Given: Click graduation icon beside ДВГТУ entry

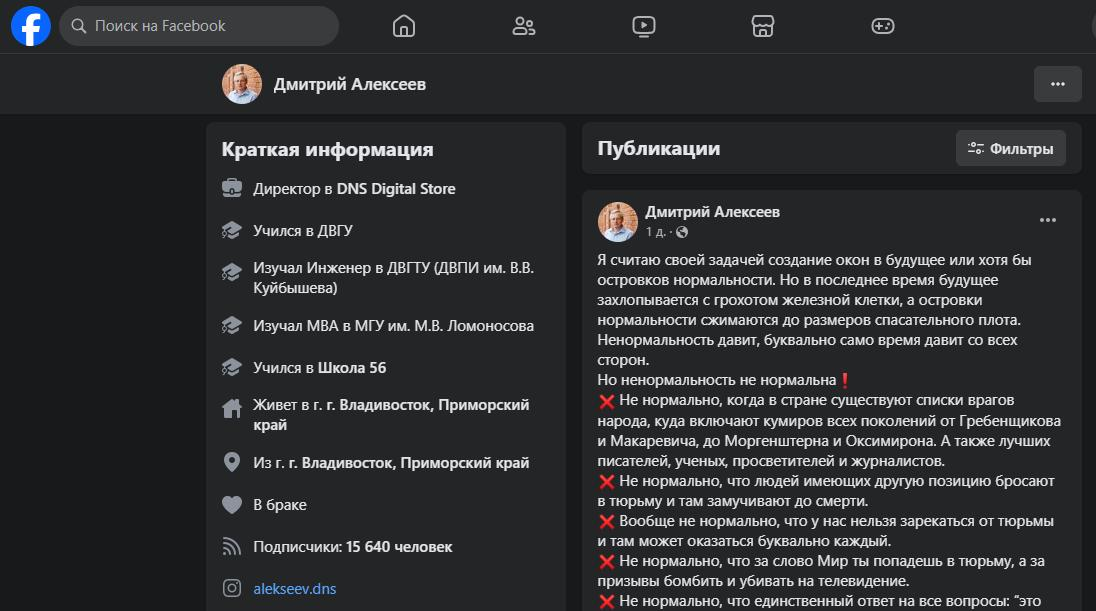Looking at the screenshot, I should click(x=232, y=272).
